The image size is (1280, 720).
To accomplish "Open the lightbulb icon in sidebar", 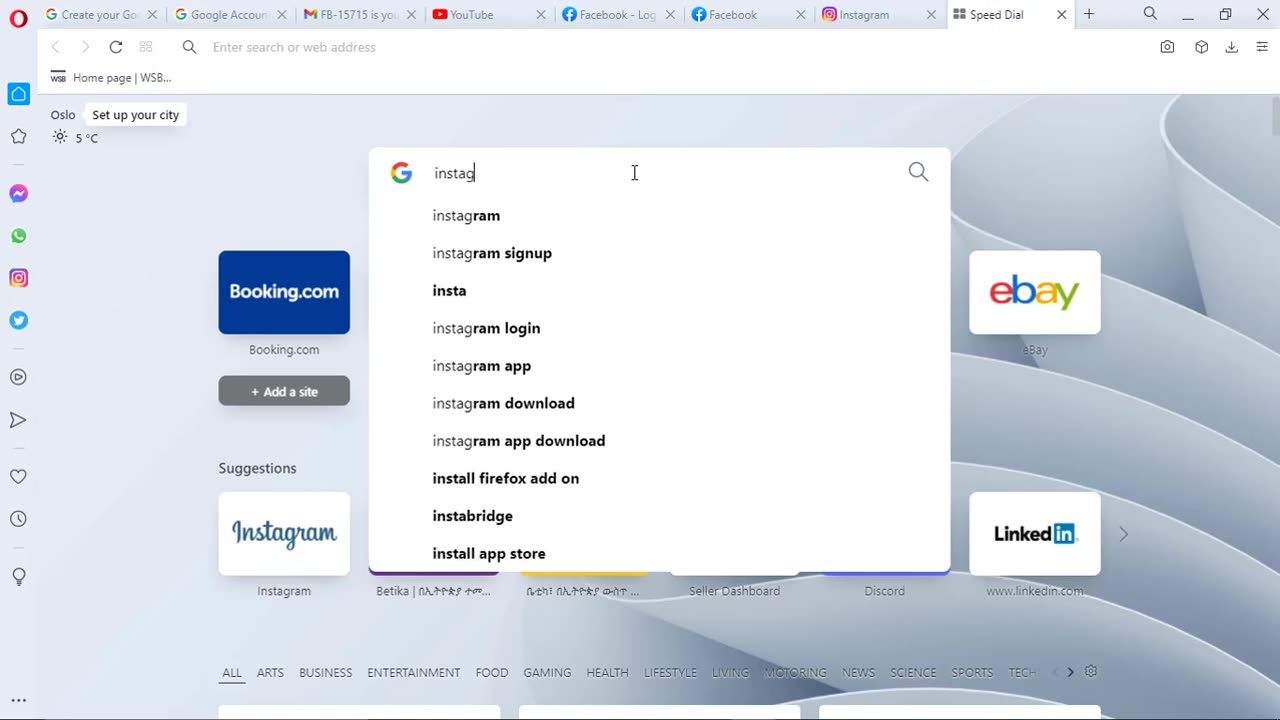I will coord(18,577).
